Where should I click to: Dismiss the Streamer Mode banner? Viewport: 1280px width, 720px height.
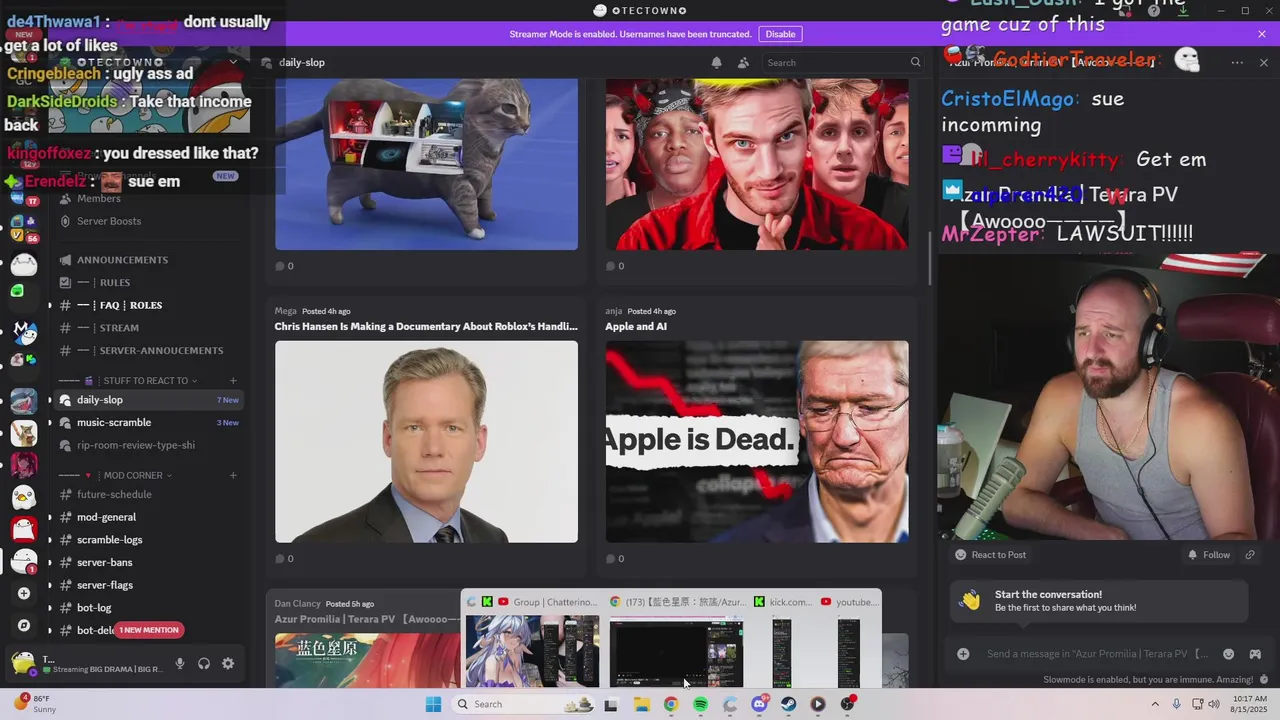point(1262,34)
